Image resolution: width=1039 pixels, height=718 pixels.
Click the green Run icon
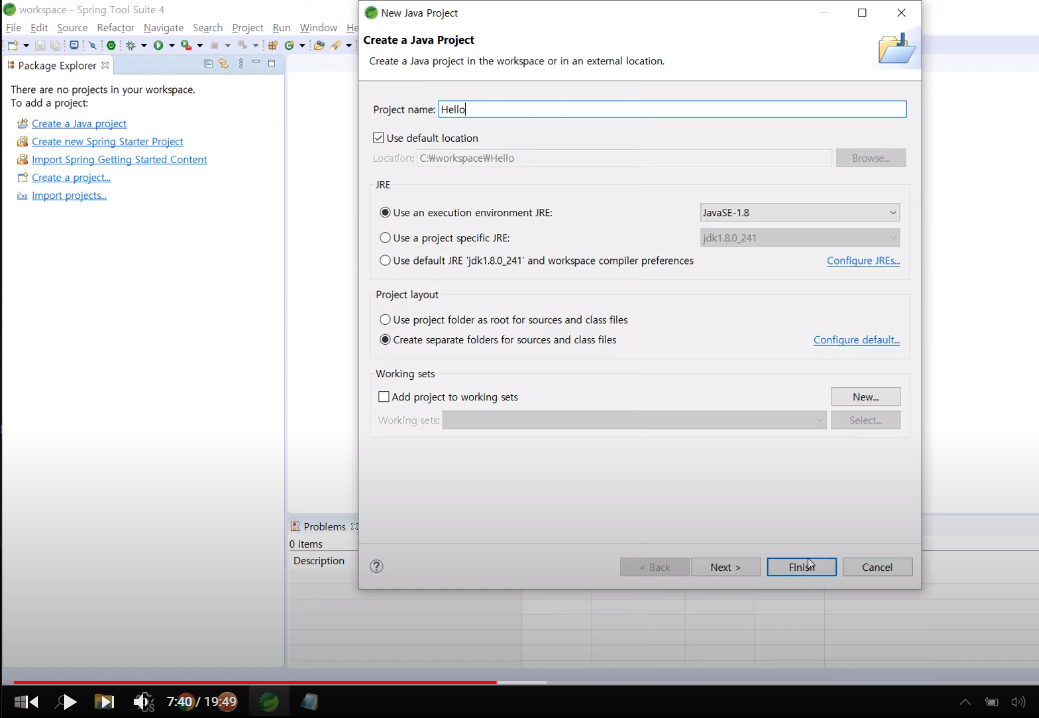[158, 46]
